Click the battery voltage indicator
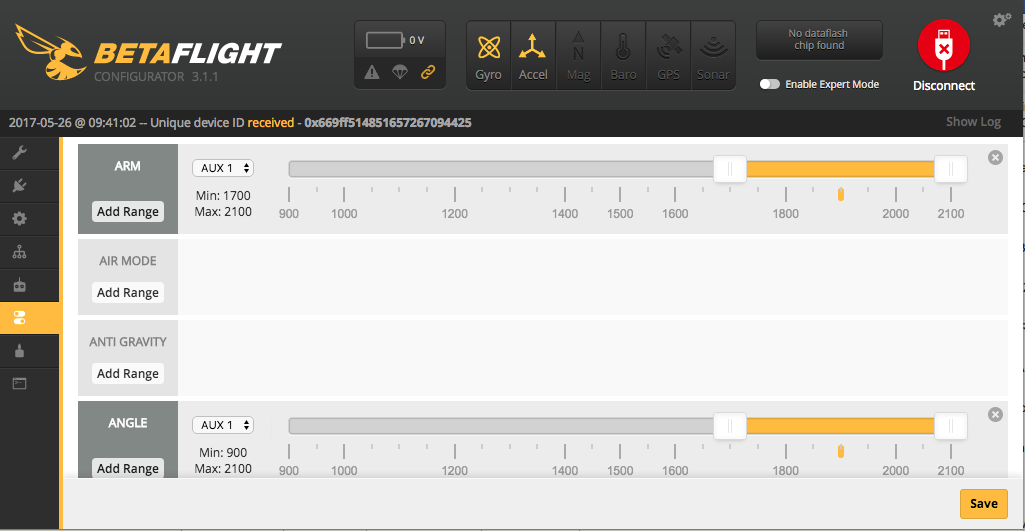 (x=395, y=41)
